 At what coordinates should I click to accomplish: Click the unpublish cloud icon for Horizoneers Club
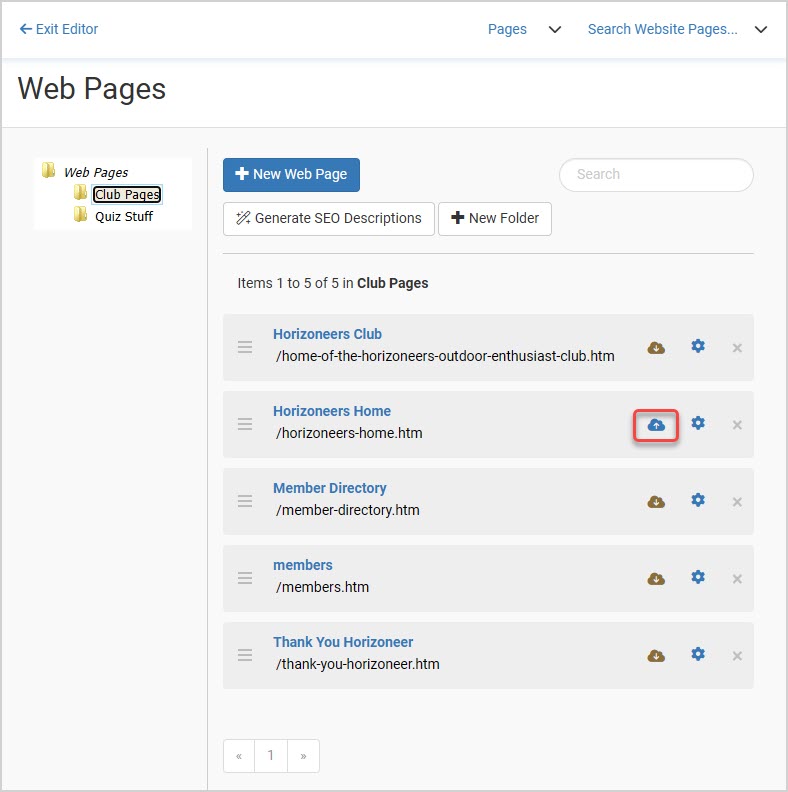pyautogui.click(x=656, y=348)
